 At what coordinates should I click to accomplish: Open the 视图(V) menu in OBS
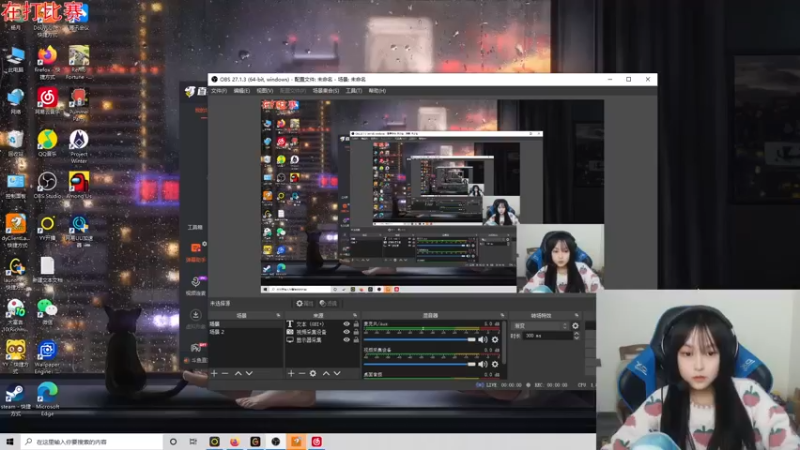tap(264, 91)
